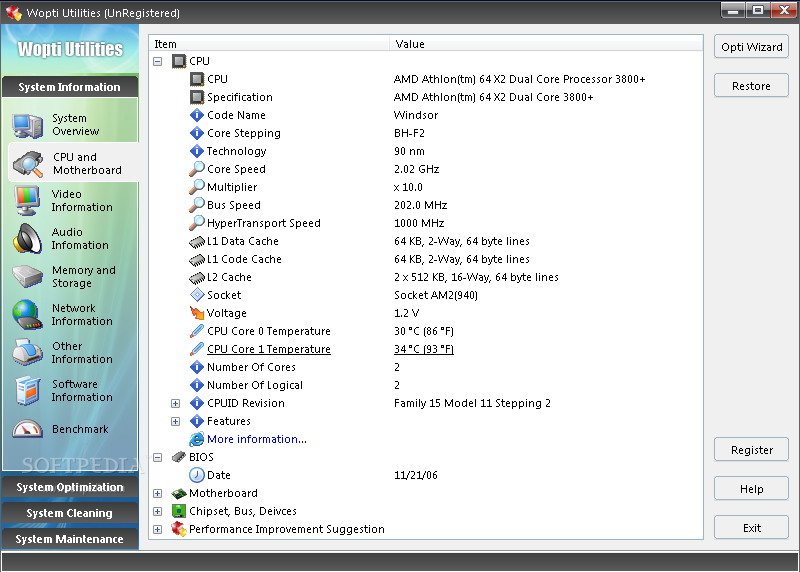Select the HyperTransport Speed row
The height and width of the screenshot is (572, 800).
[426, 223]
